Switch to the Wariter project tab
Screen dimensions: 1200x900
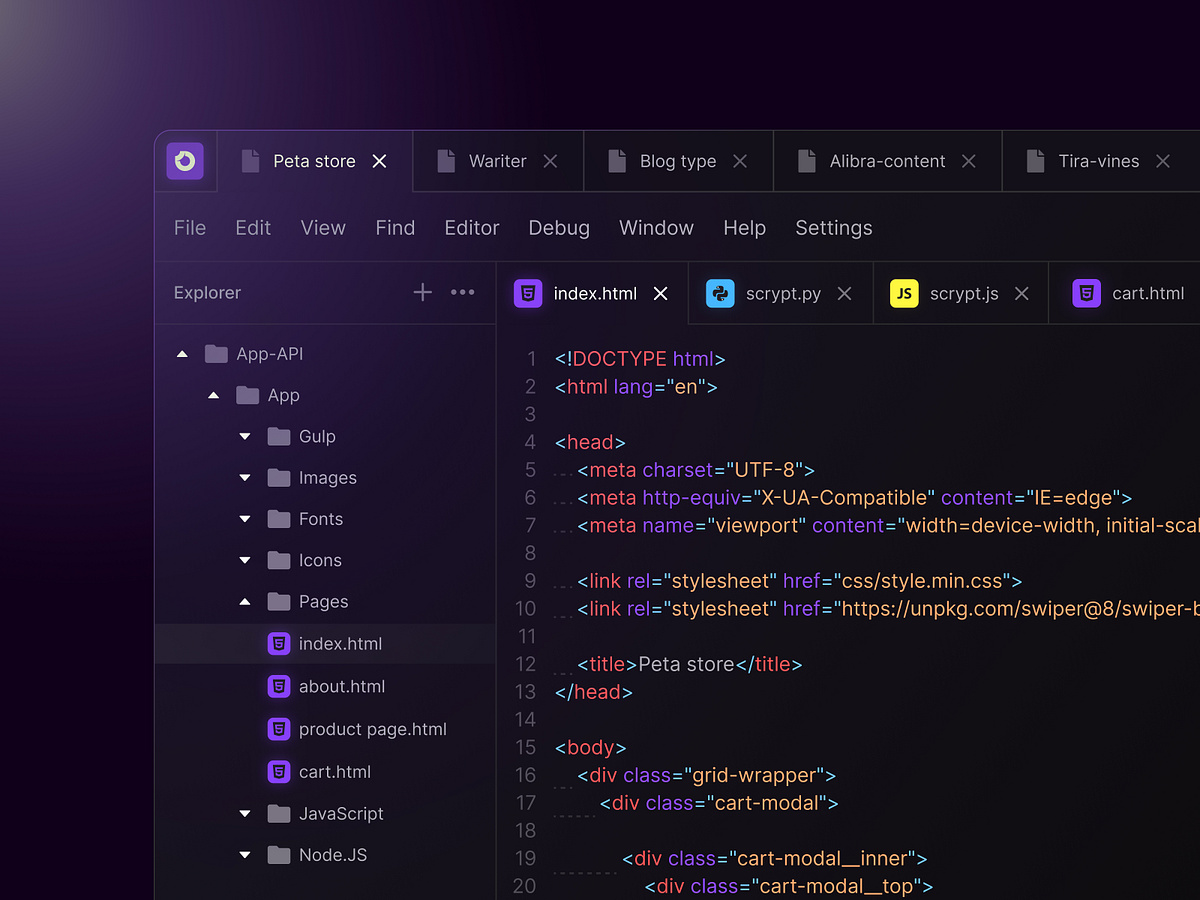(498, 161)
